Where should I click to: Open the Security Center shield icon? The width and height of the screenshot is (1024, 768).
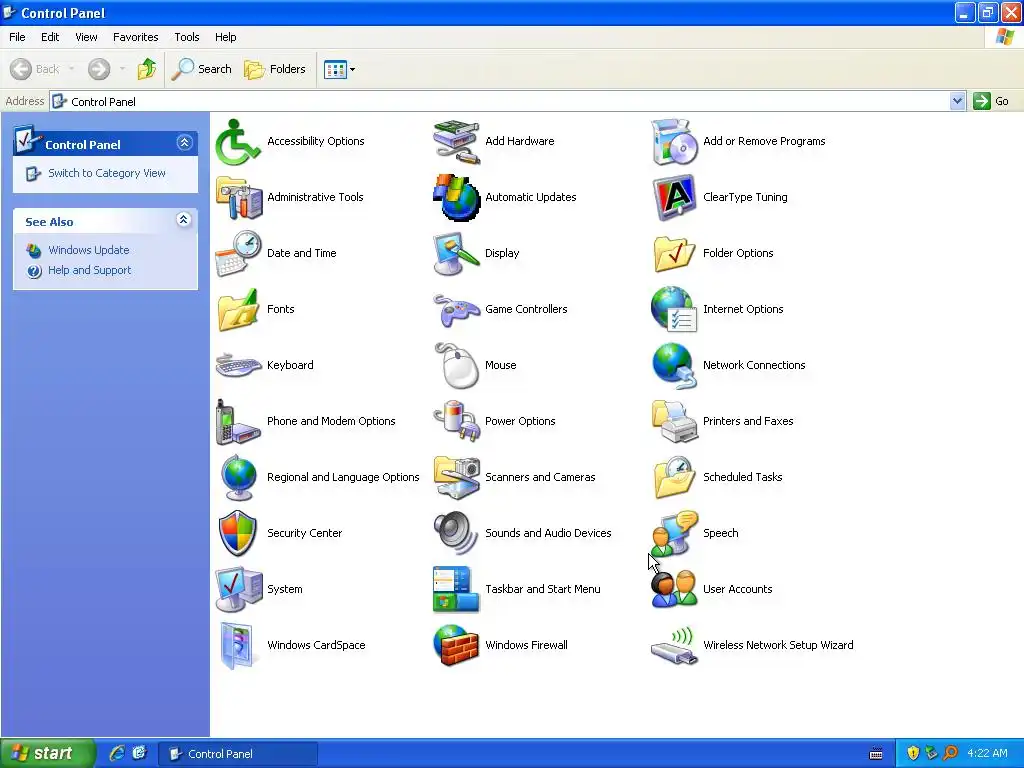238,534
